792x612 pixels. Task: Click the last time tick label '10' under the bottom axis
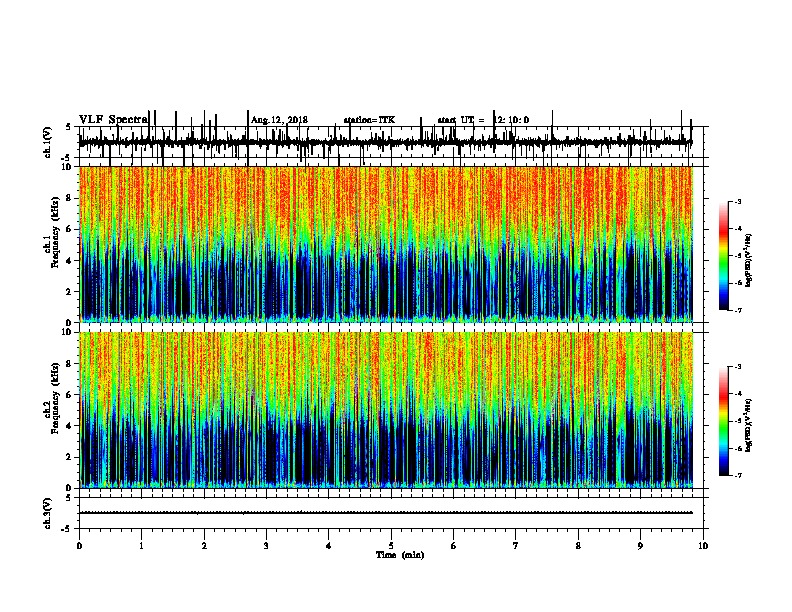pos(703,545)
